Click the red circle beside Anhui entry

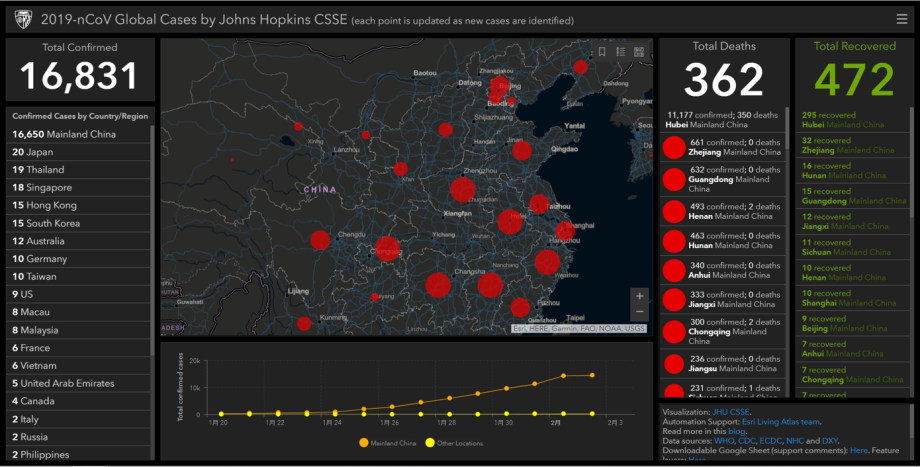(x=674, y=270)
